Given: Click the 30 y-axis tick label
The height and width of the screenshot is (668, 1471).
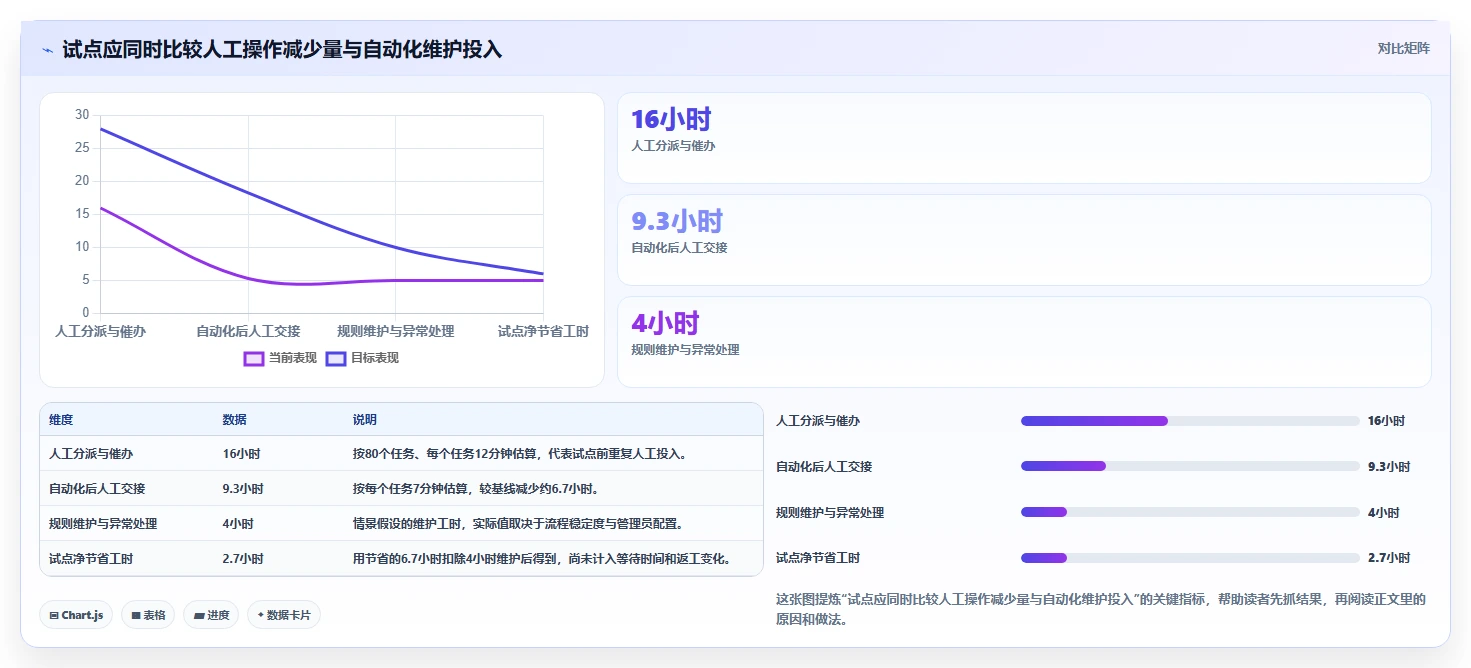Looking at the screenshot, I should (x=82, y=115).
